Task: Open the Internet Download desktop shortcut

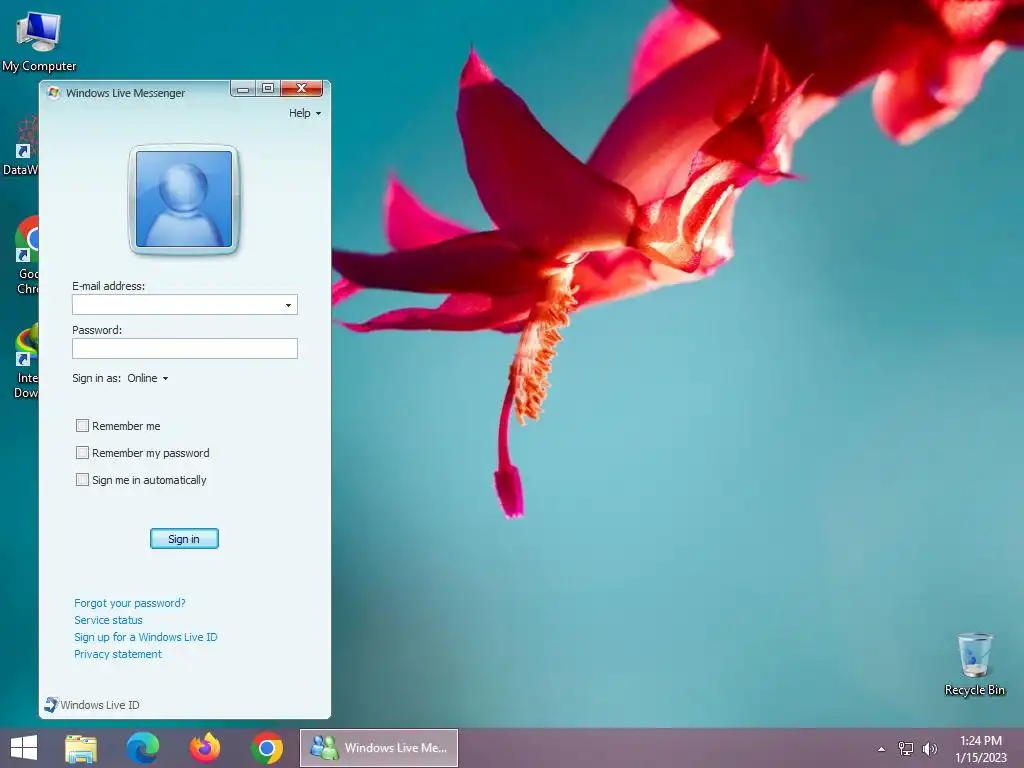Action: (x=26, y=360)
